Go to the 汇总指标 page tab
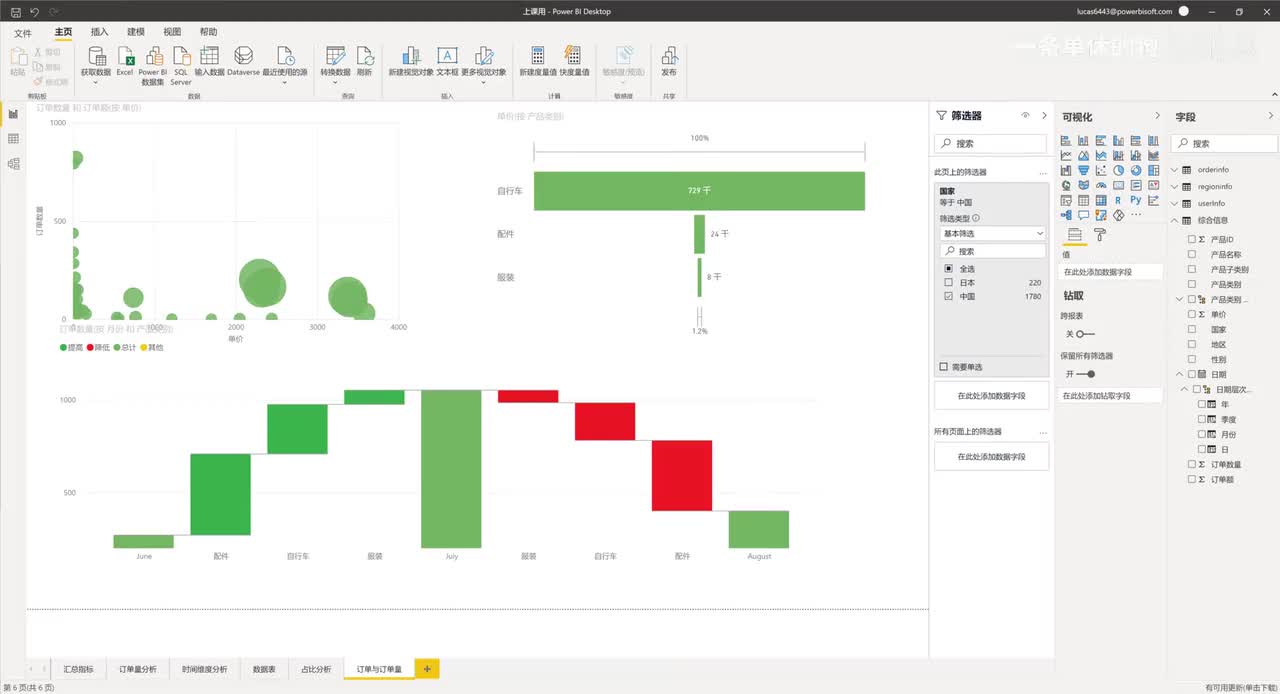Image resolution: width=1280 pixels, height=694 pixels. [79, 669]
